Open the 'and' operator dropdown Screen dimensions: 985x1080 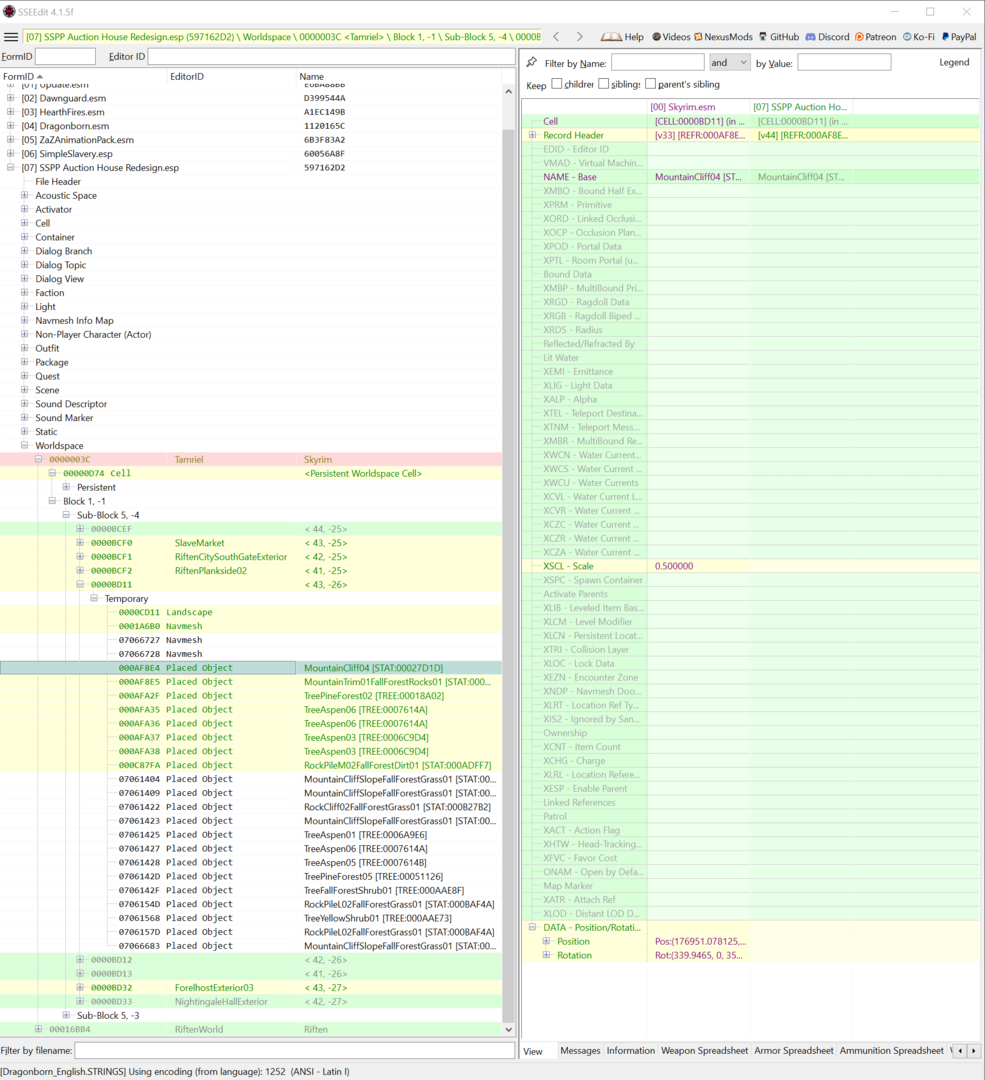tap(729, 63)
